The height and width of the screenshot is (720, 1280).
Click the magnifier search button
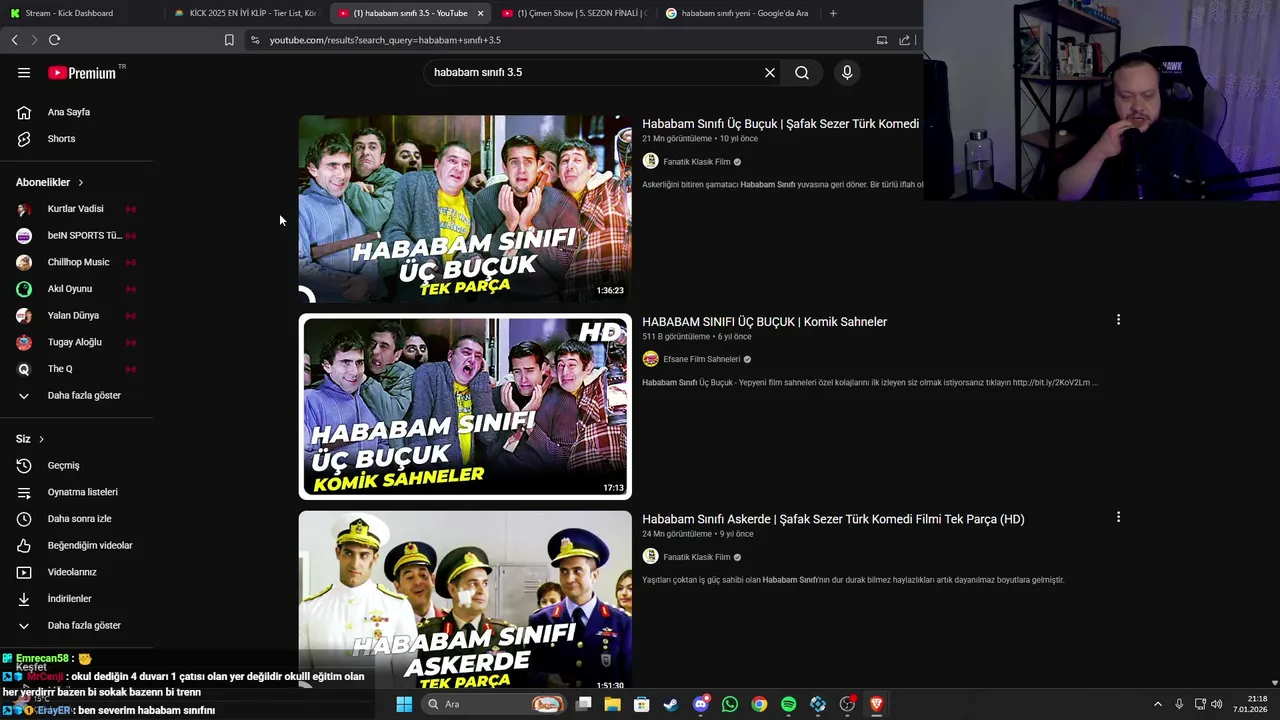802,73
